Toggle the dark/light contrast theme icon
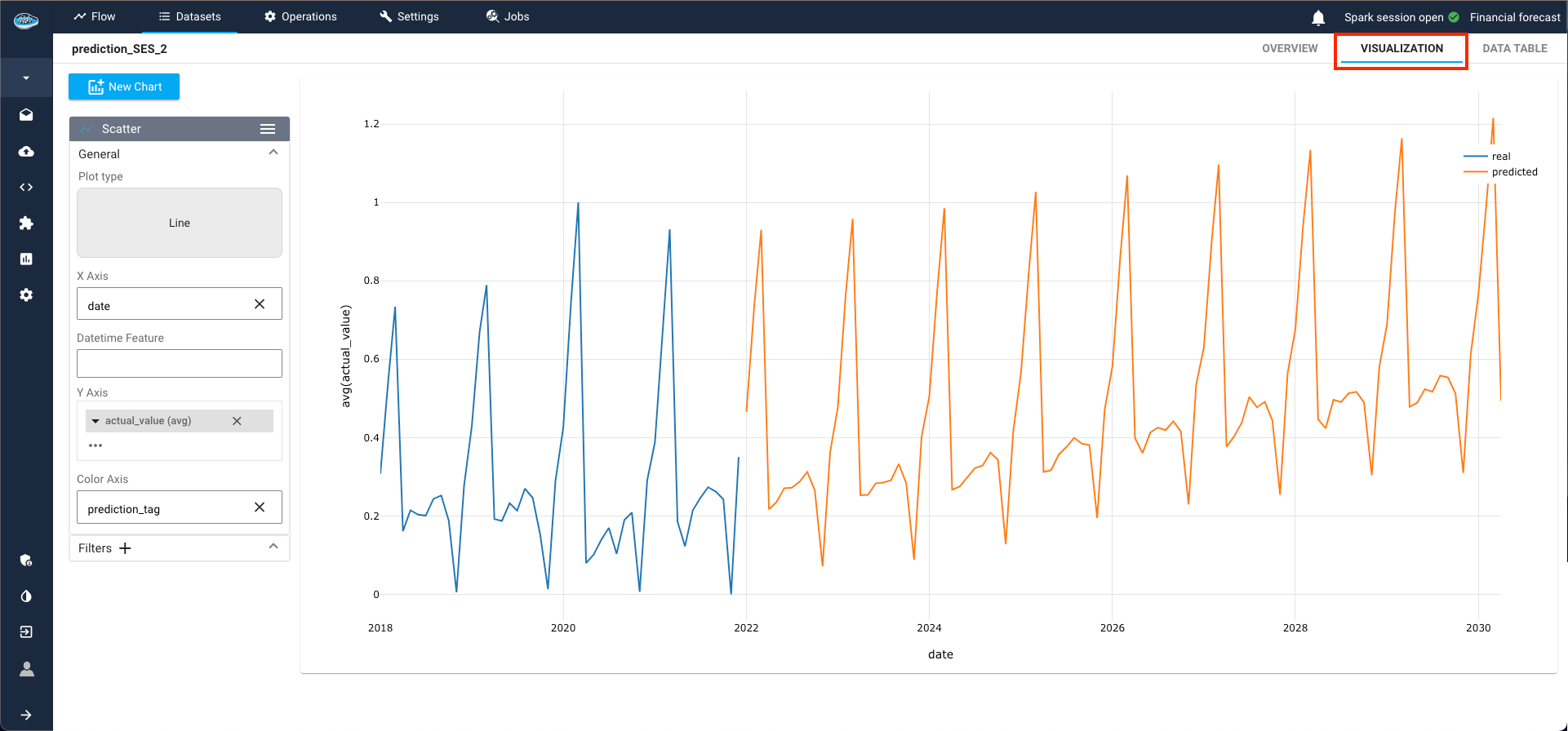 (26, 596)
